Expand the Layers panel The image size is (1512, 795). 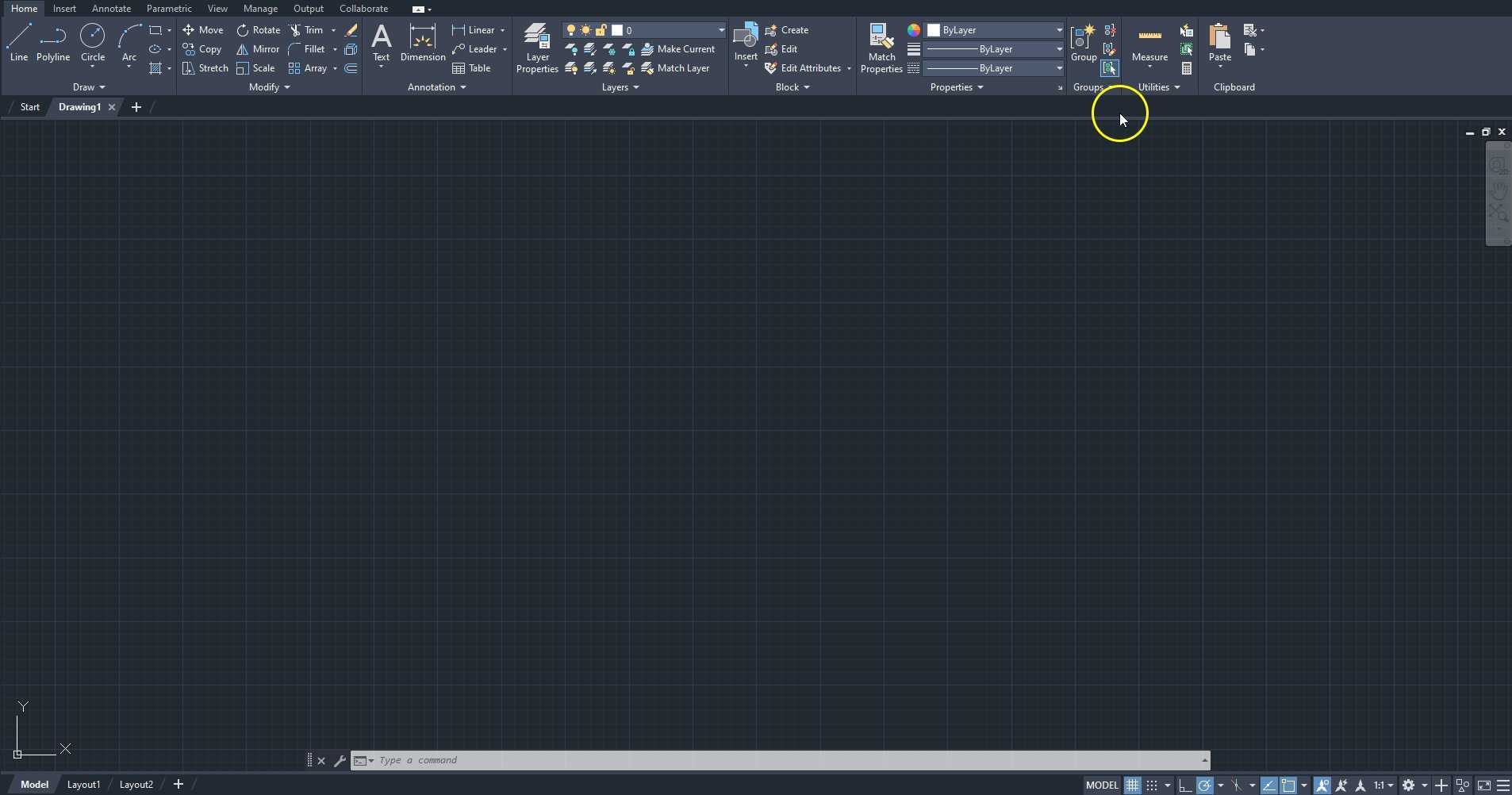click(620, 87)
